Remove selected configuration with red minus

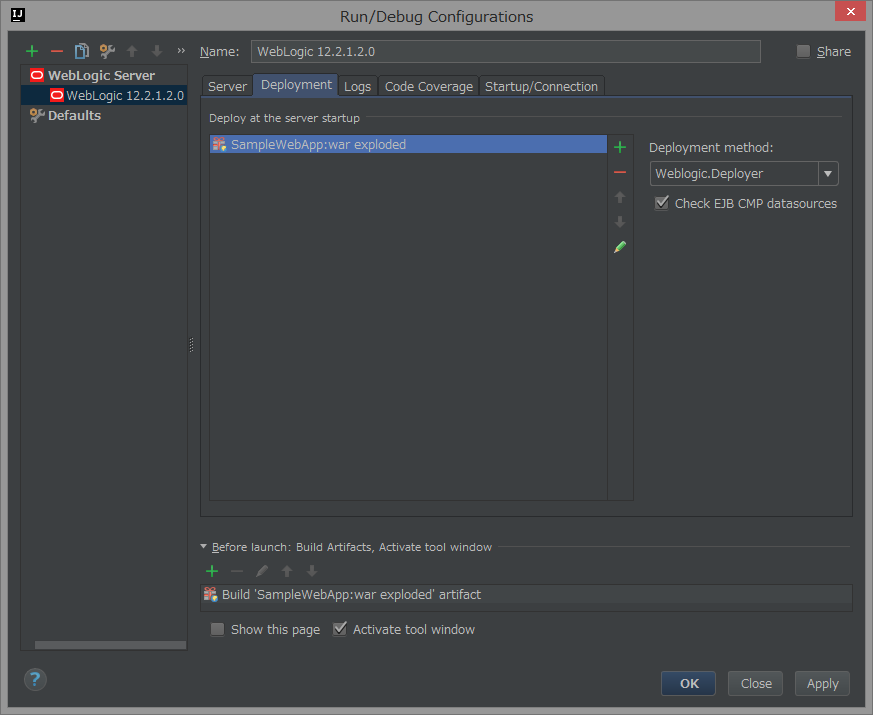(57, 51)
